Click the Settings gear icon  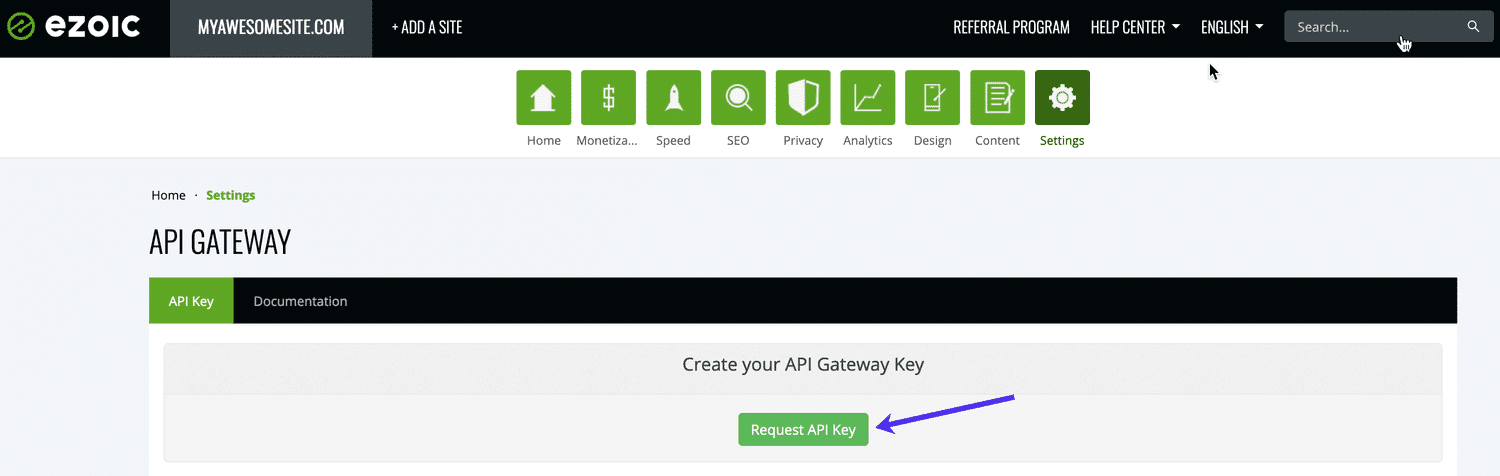tap(1062, 98)
